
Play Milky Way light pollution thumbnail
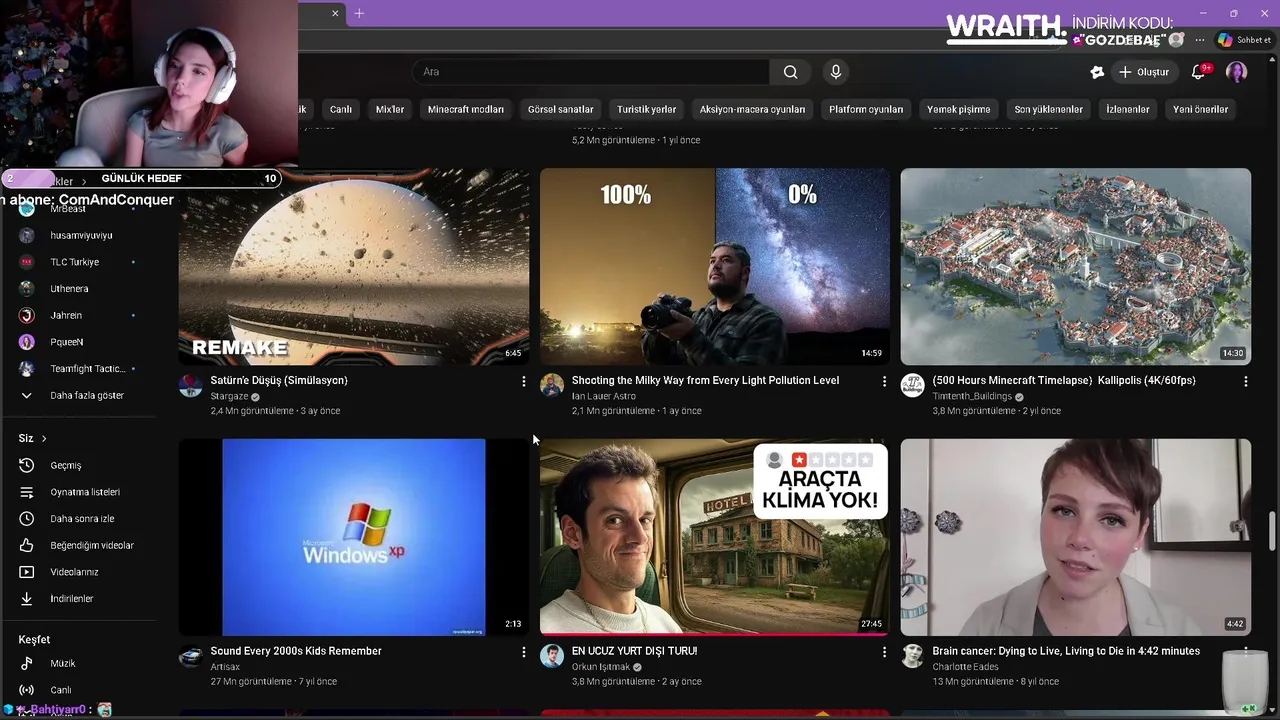715,266
